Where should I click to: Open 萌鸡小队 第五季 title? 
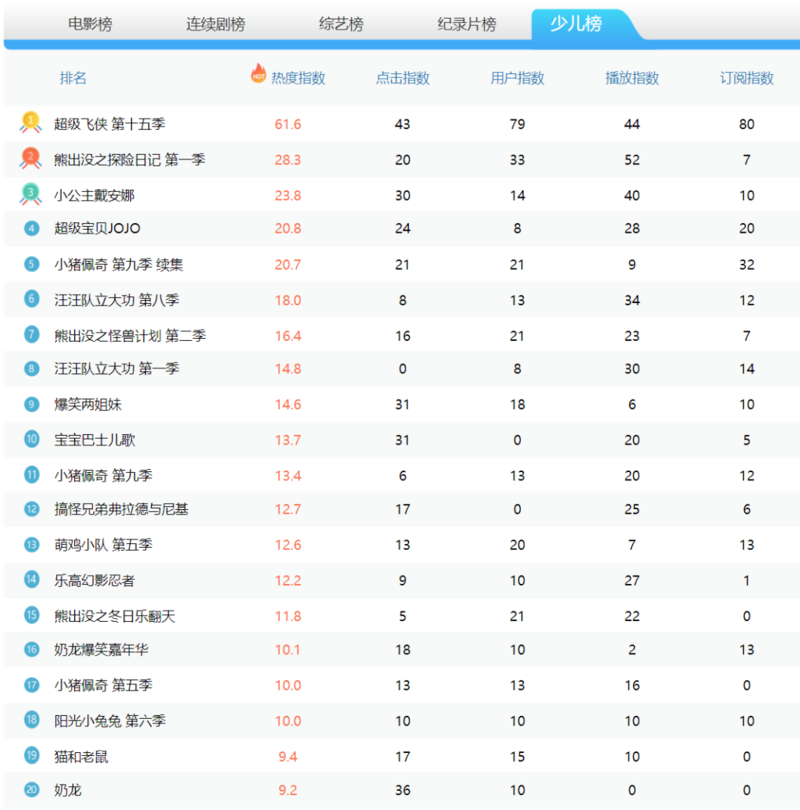(103, 545)
